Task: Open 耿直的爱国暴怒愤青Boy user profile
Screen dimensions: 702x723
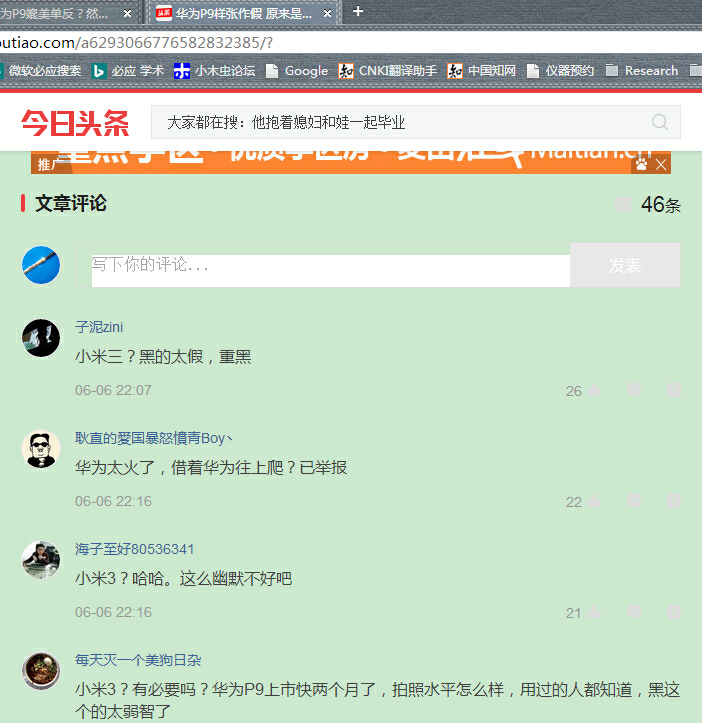Action: 154,438
